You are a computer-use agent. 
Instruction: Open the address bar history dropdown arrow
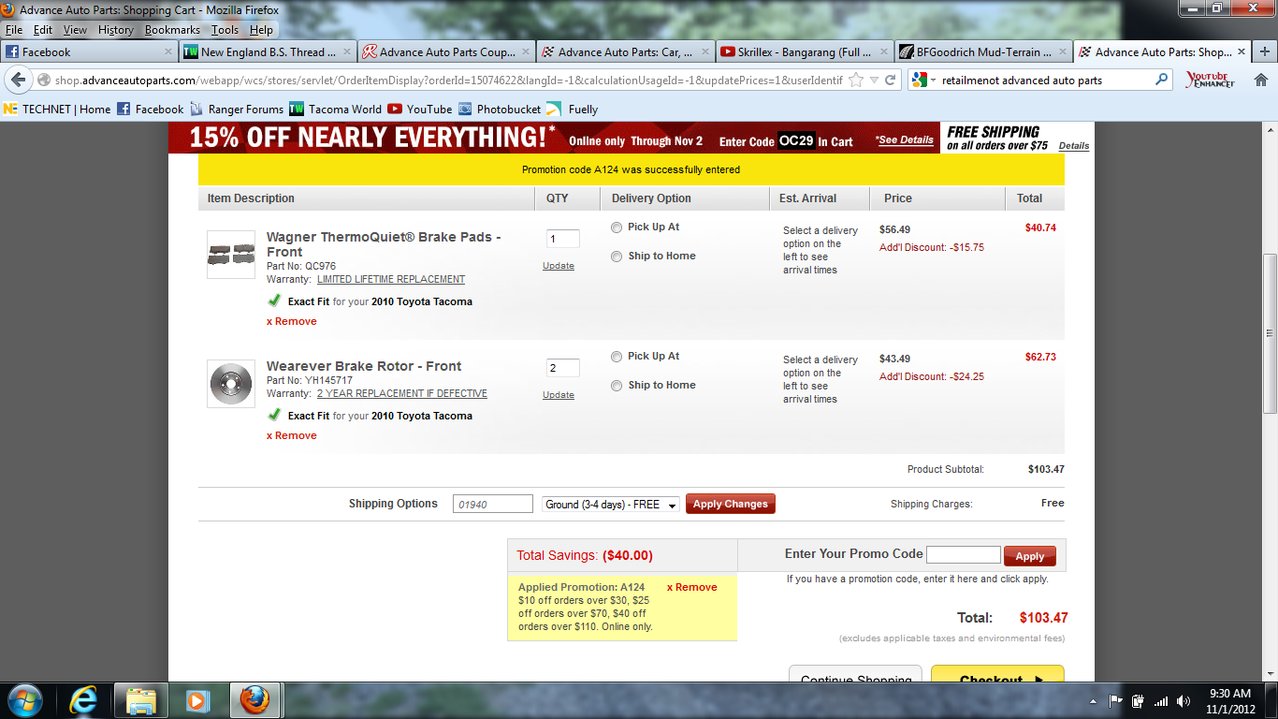[874, 80]
